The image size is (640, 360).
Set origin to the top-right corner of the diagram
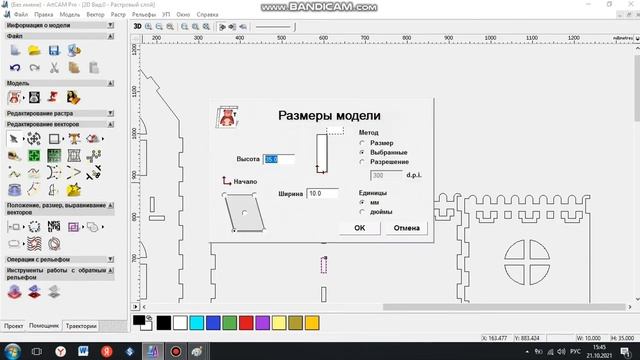(254, 195)
